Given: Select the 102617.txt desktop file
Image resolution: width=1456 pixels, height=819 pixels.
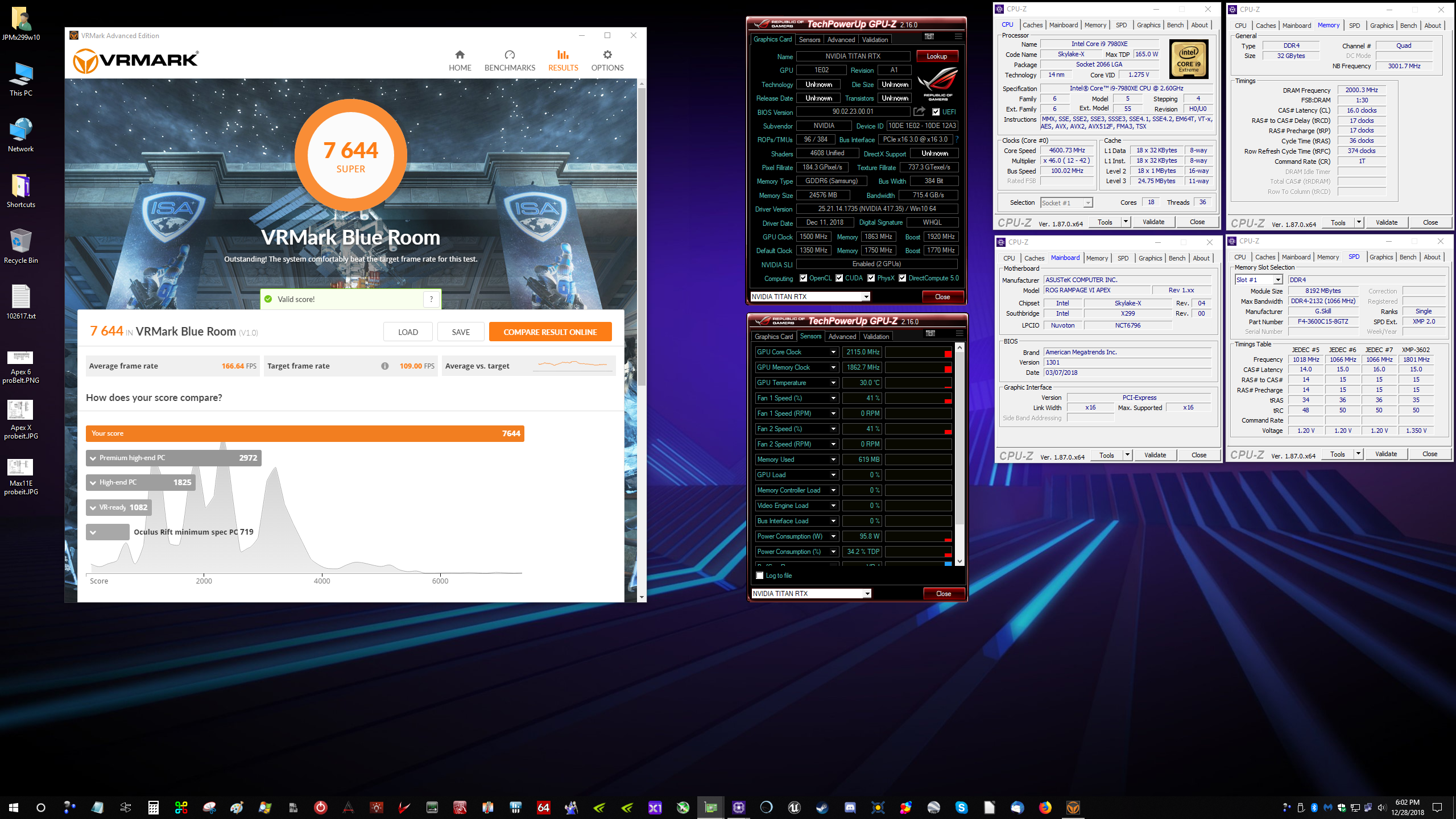Looking at the screenshot, I should tap(21, 301).
